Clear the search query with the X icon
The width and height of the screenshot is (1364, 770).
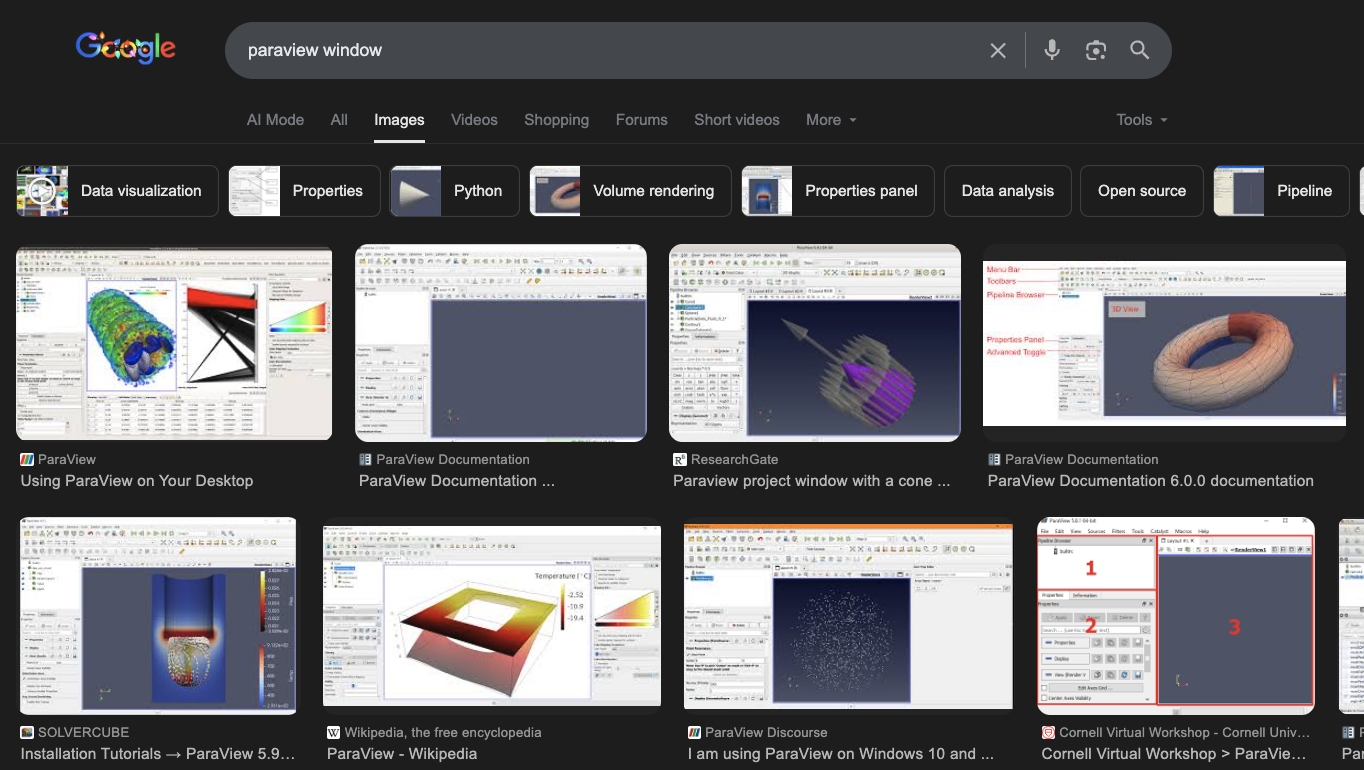tap(997, 50)
